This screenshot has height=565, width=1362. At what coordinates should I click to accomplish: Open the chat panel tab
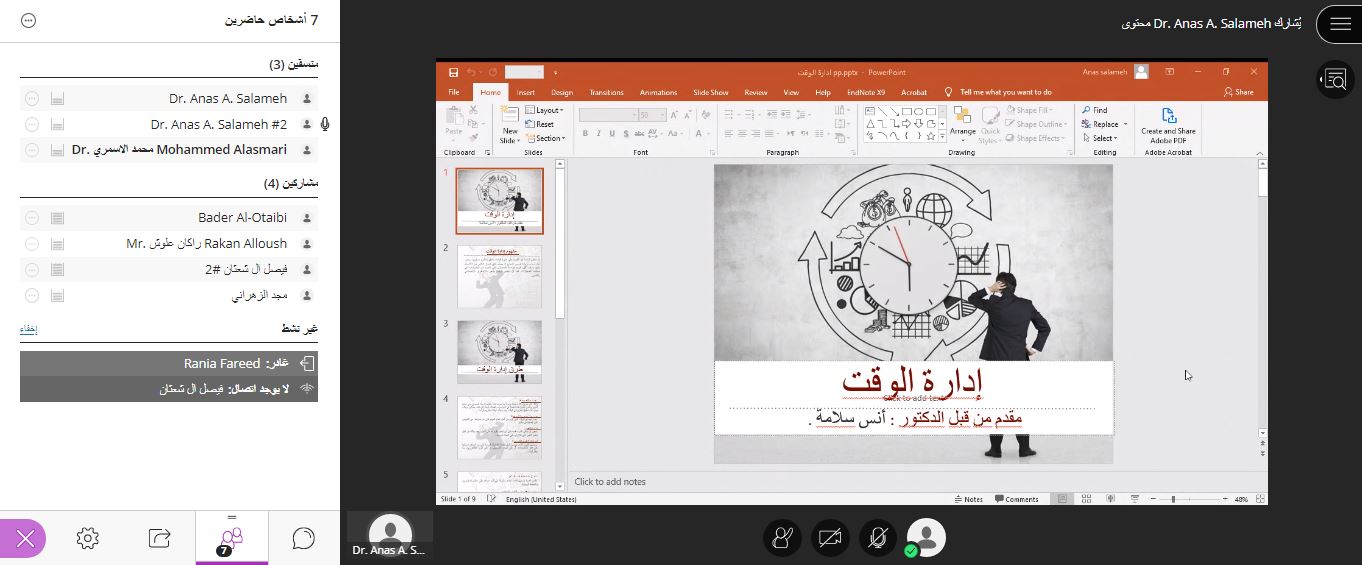304,538
